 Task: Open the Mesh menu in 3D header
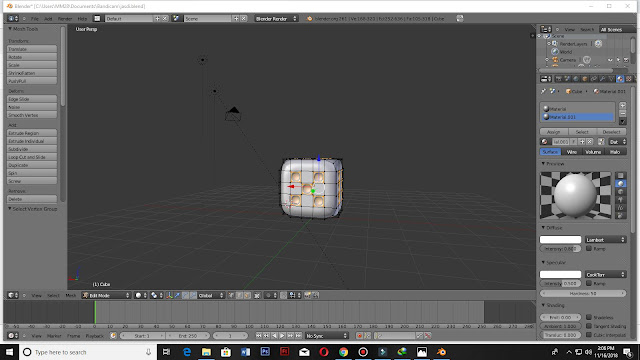(x=71, y=295)
